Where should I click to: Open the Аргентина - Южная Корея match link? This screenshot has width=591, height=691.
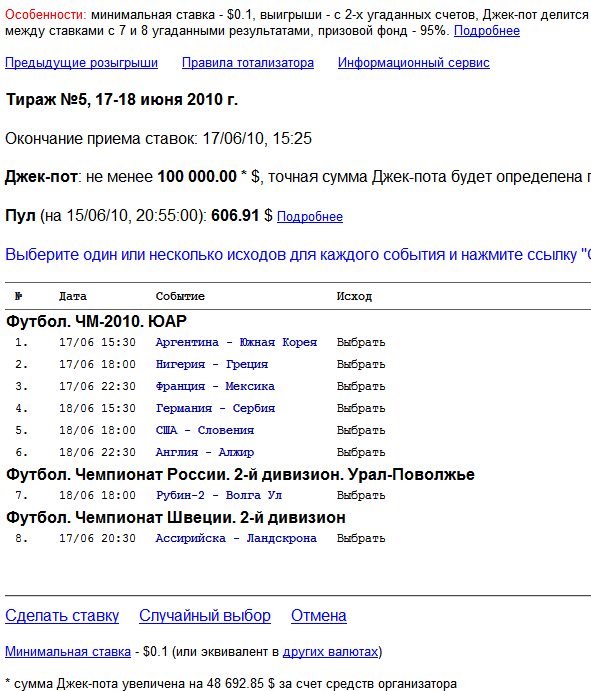pos(236,342)
